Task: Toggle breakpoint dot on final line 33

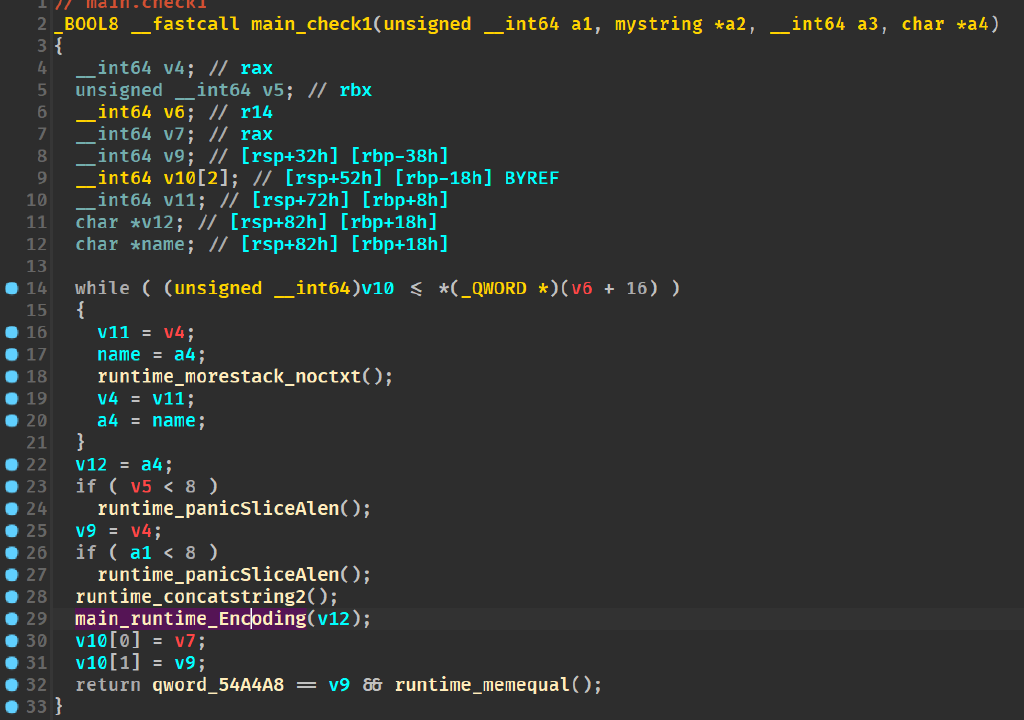Action: click(x=12, y=707)
